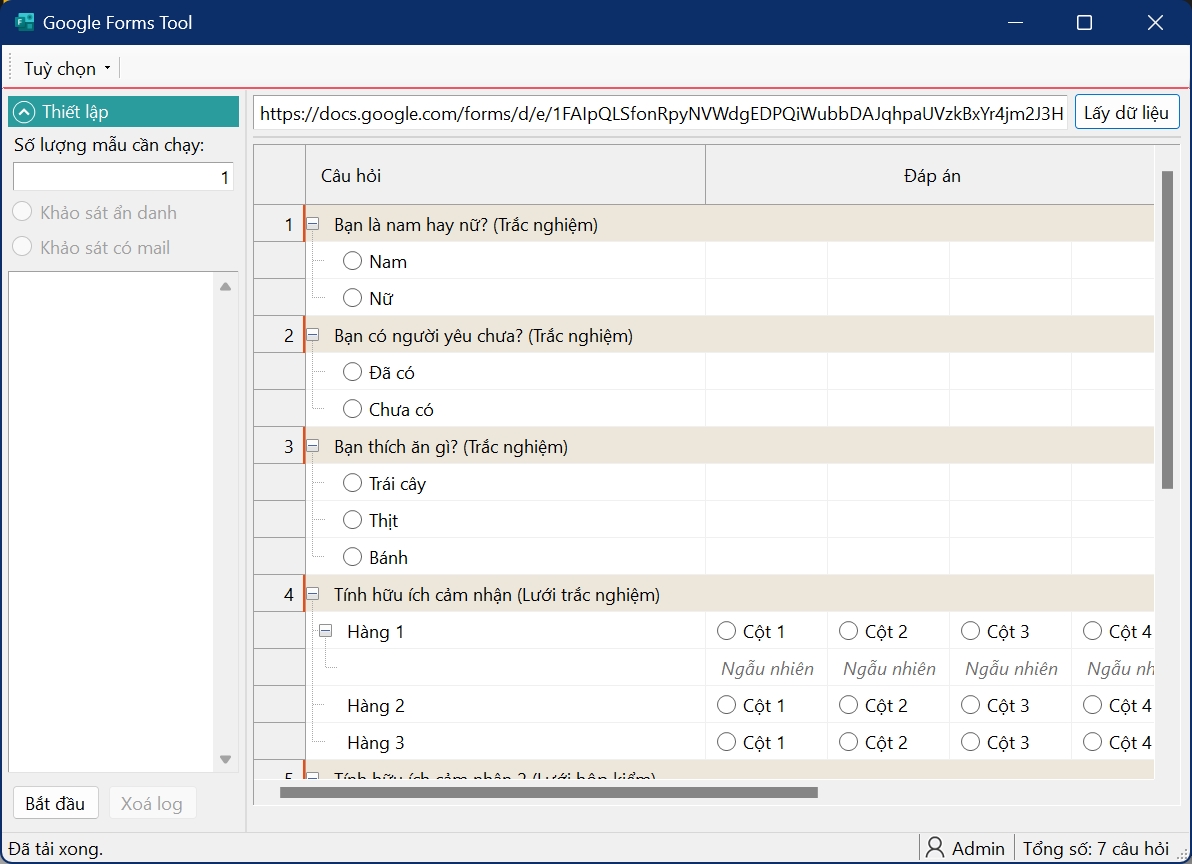Click the Ngẫu nhiên cell under Cột 3
Viewport: 1192px width, 864px height.
[1011, 668]
